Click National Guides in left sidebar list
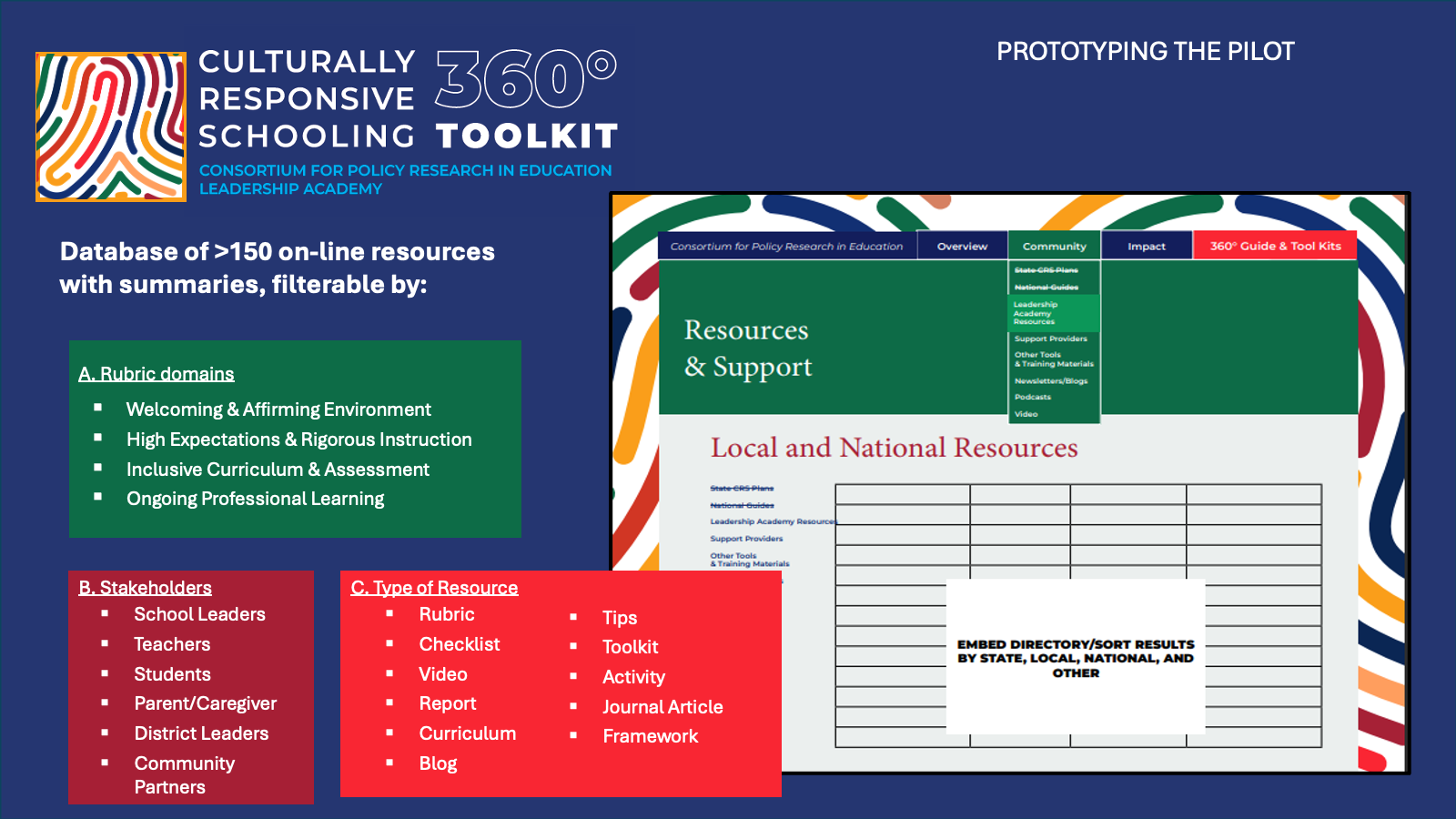The width and height of the screenshot is (1456, 819). 742,505
